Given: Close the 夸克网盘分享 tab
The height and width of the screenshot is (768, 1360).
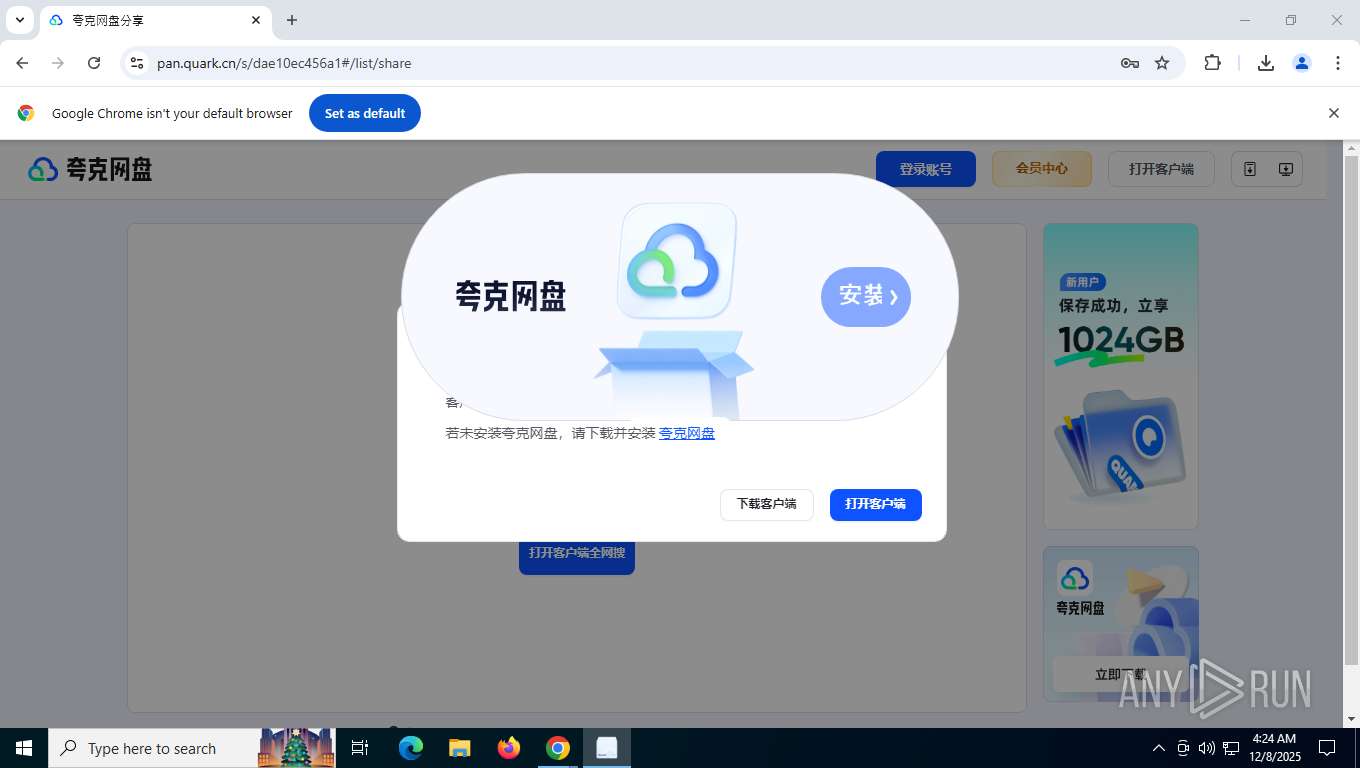Looking at the screenshot, I should [256, 20].
